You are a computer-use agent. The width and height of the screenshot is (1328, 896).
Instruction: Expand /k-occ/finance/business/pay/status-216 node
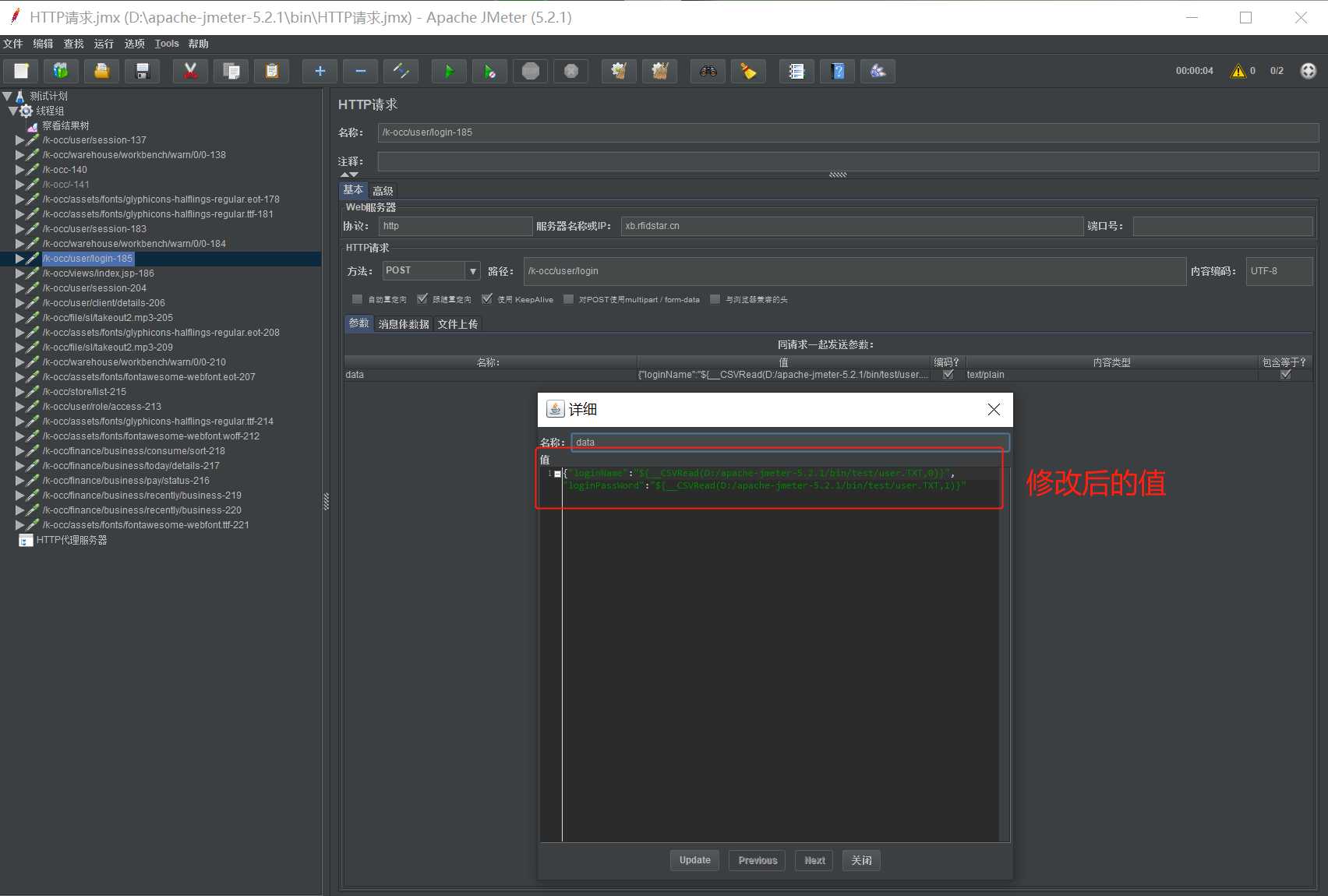point(19,481)
